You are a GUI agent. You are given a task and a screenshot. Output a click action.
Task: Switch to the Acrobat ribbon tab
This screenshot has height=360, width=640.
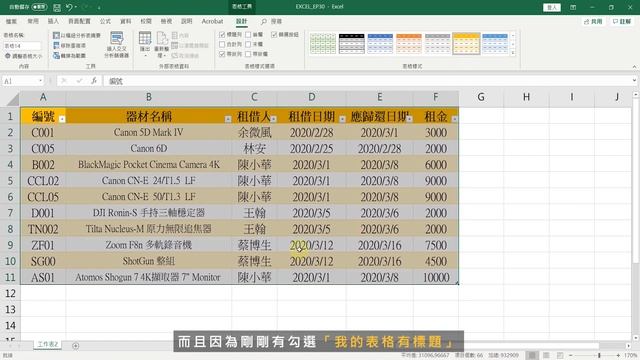[x=212, y=21]
